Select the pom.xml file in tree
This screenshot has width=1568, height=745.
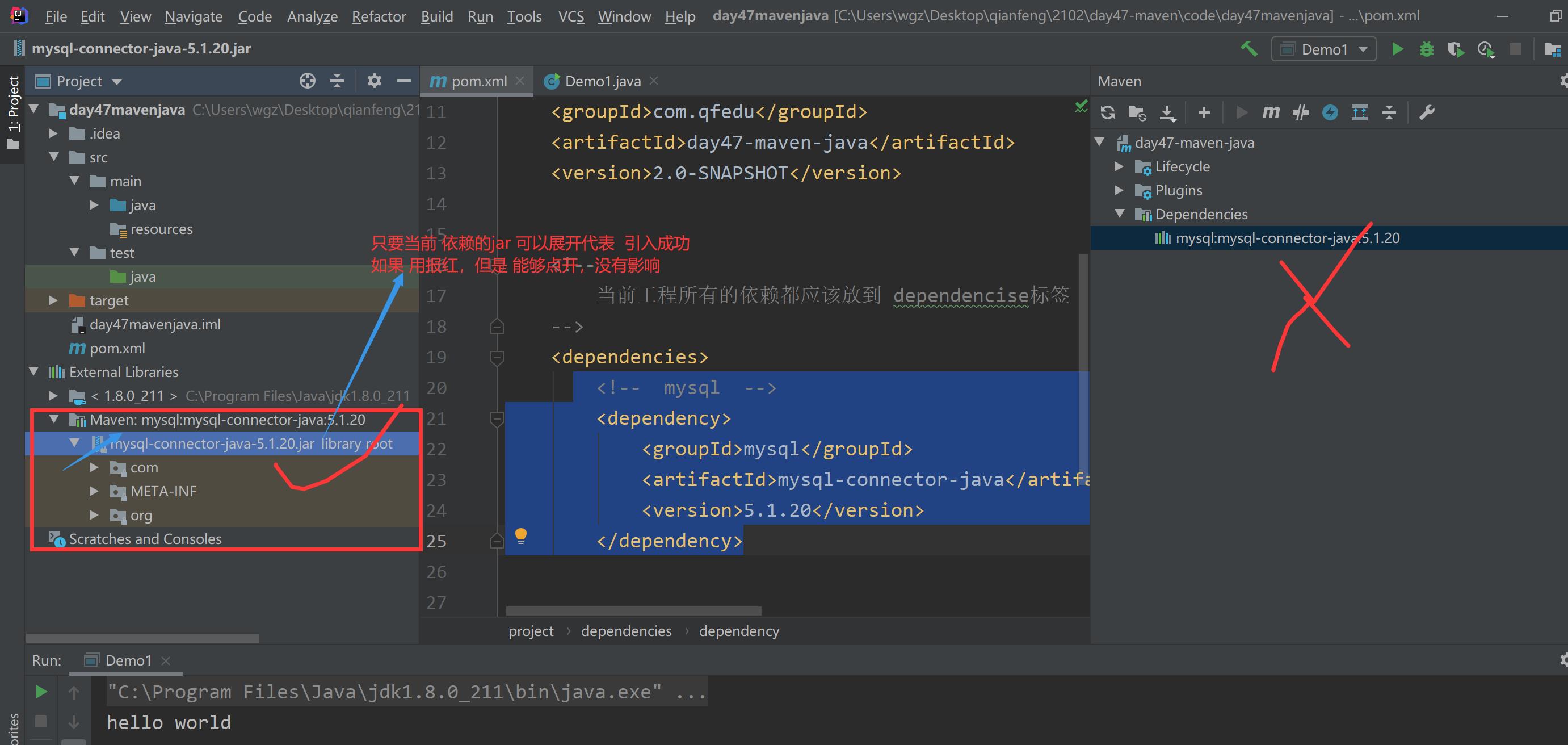[x=117, y=349]
